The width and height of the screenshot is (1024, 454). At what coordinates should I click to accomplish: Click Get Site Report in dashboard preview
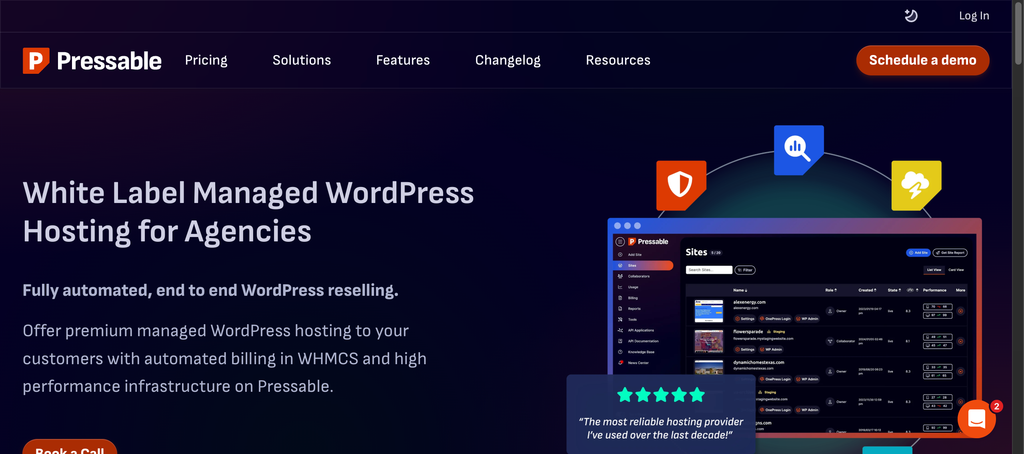tap(950, 253)
